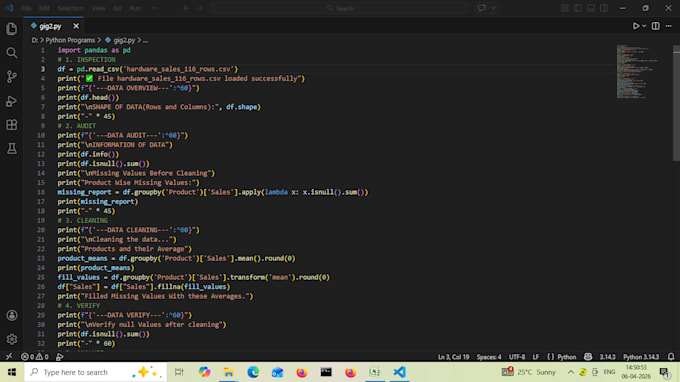Open the File menu
This screenshot has width=680, height=382.
coord(26,8)
